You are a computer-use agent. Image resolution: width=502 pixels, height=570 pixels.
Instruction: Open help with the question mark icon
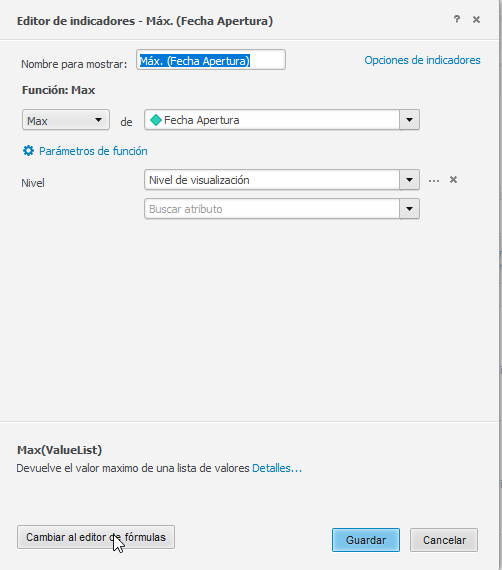pyautogui.click(x=457, y=19)
